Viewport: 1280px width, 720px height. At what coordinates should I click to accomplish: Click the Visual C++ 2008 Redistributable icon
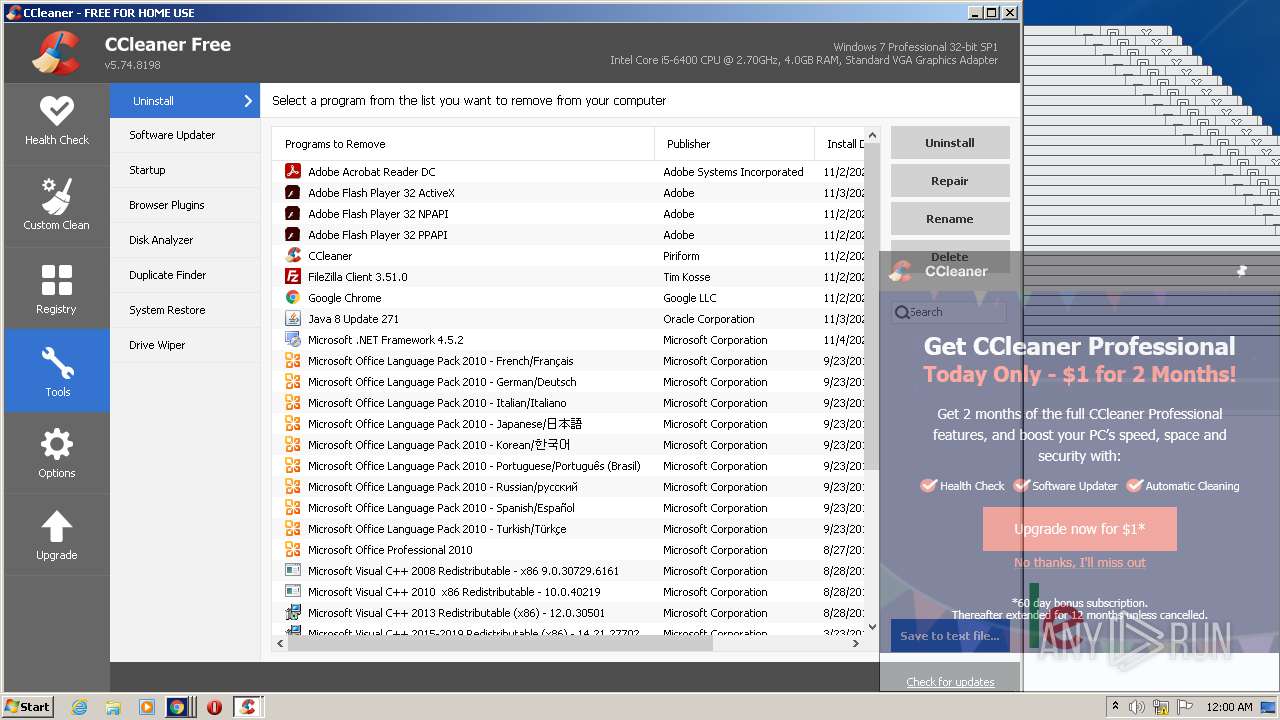[293, 570]
